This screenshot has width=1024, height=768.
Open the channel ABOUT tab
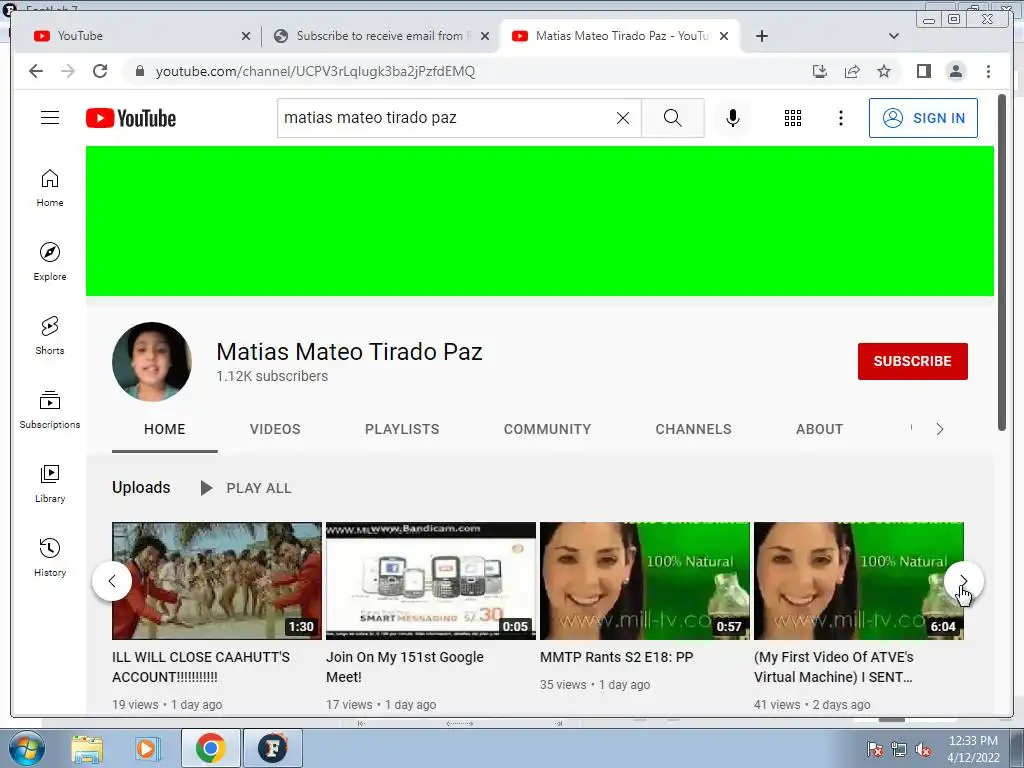click(x=819, y=429)
